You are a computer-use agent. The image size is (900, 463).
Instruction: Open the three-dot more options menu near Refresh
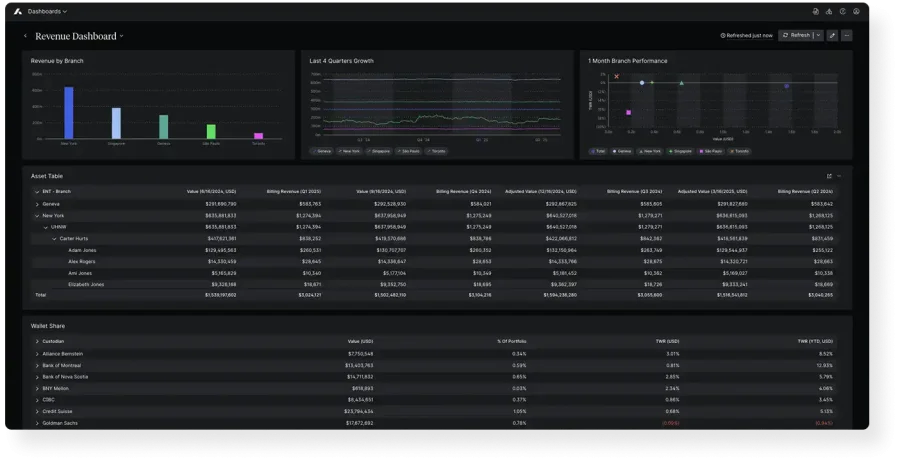(847, 35)
